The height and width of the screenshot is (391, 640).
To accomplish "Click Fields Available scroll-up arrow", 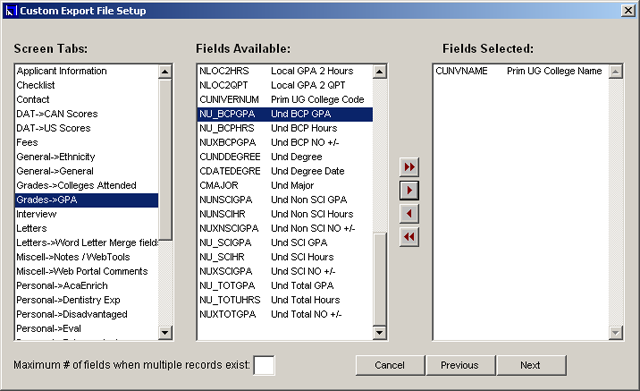I will point(379,72).
